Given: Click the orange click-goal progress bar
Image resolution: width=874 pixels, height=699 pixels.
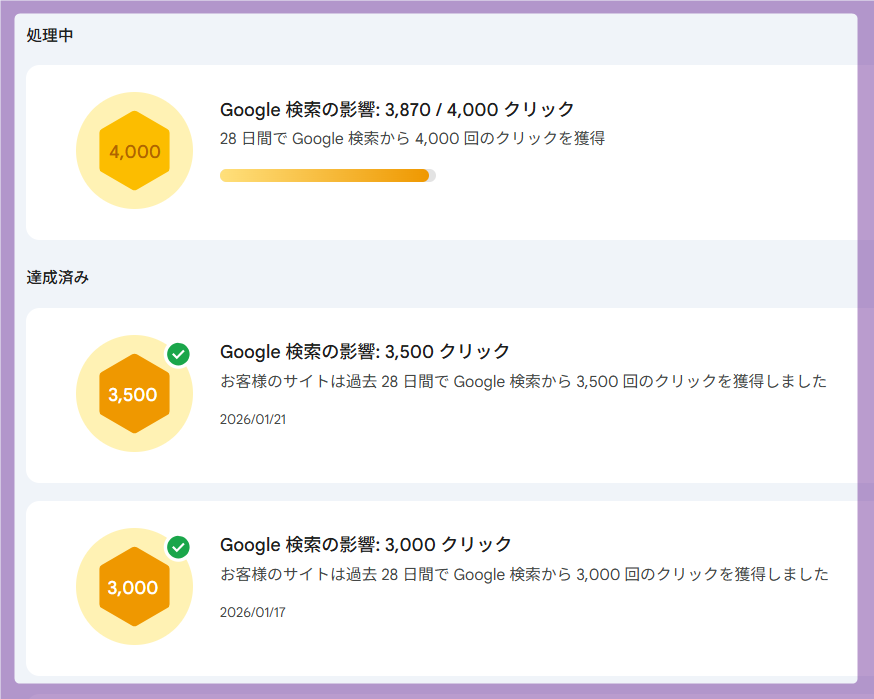Looking at the screenshot, I should pyautogui.click(x=323, y=176).
